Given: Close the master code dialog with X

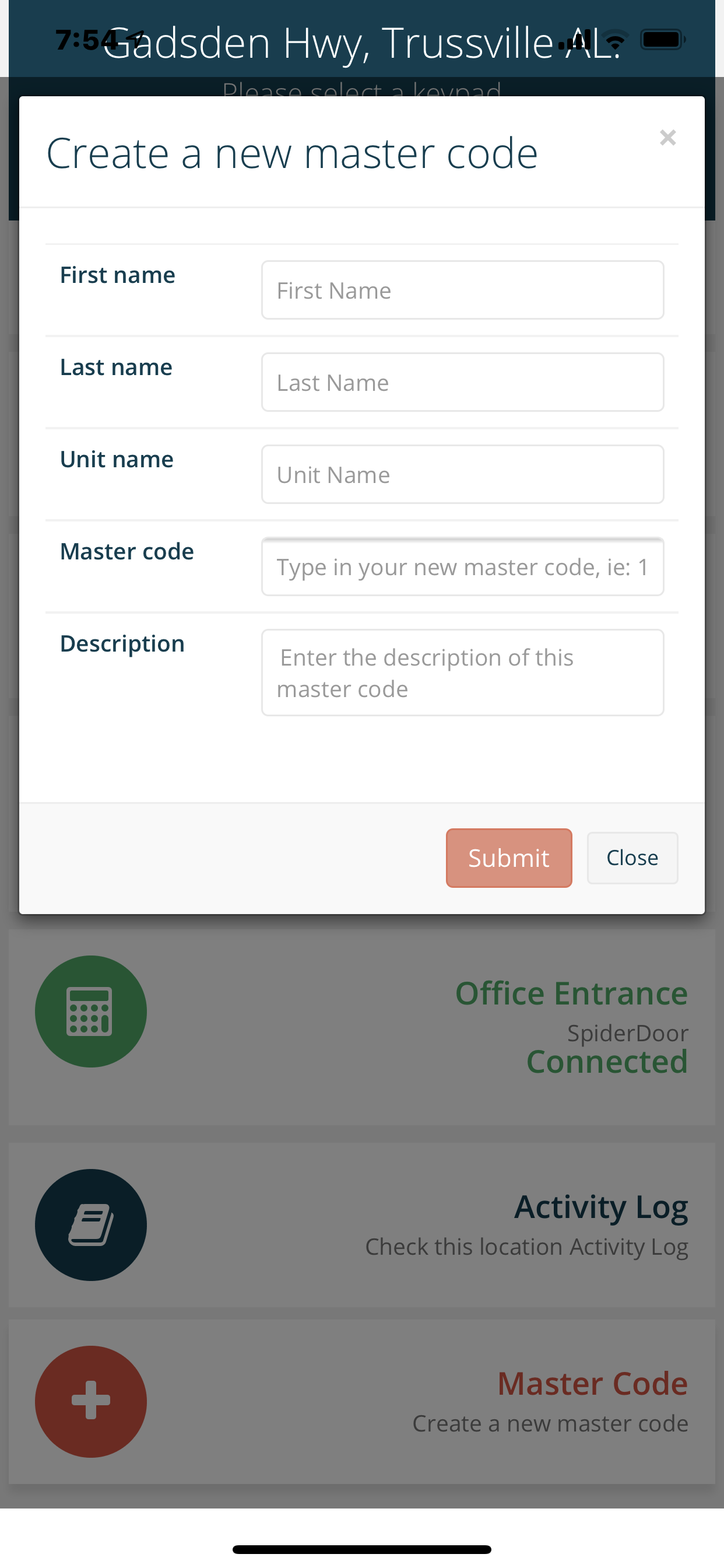Looking at the screenshot, I should coord(667,138).
